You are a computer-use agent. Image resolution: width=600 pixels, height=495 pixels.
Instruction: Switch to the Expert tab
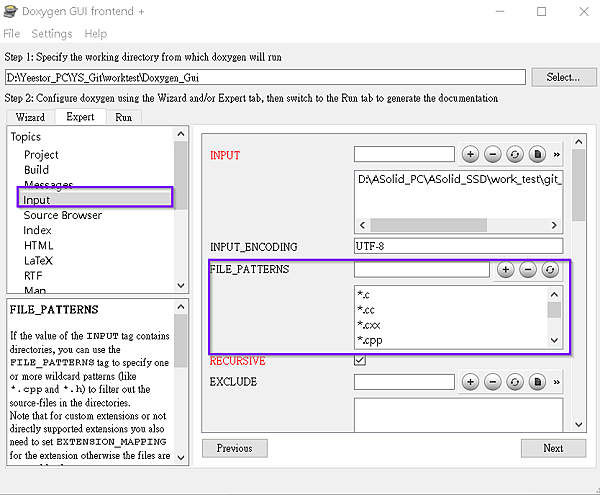pos(80,116)
